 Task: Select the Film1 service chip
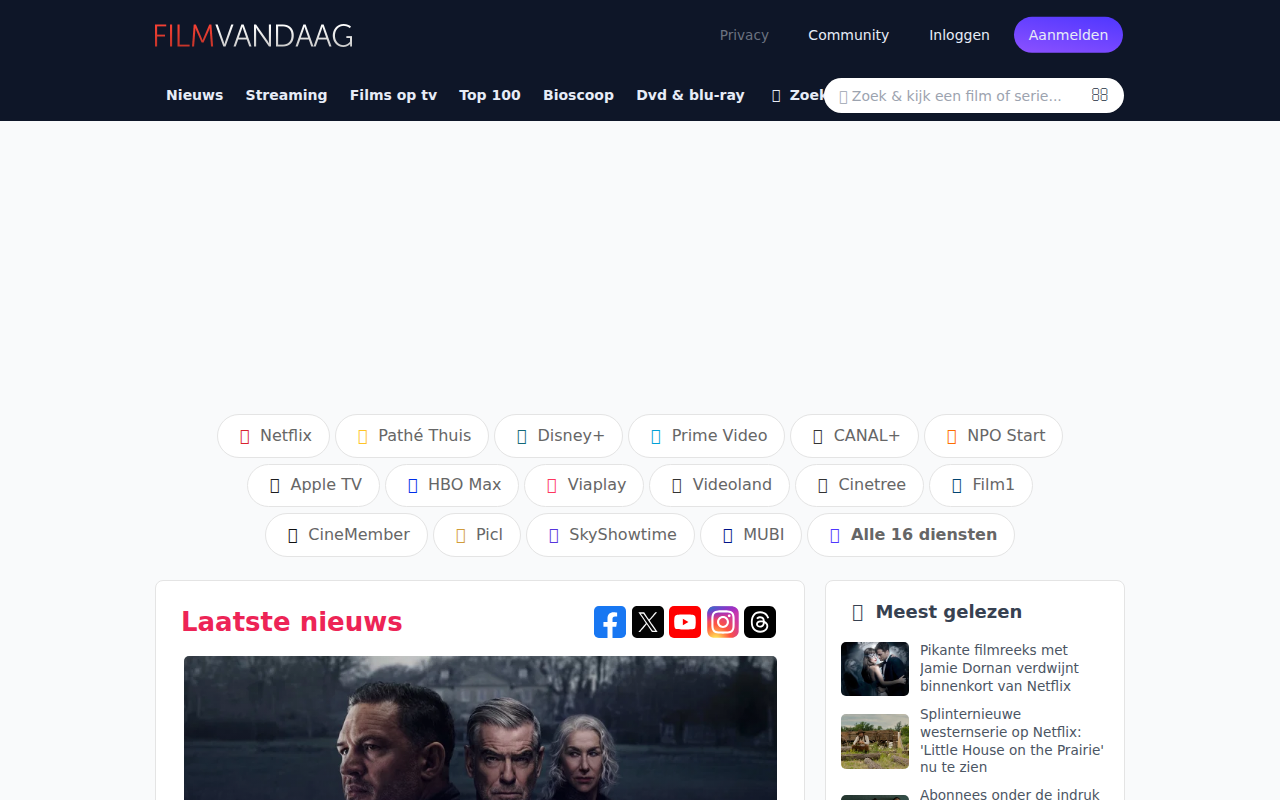point(981,485)
